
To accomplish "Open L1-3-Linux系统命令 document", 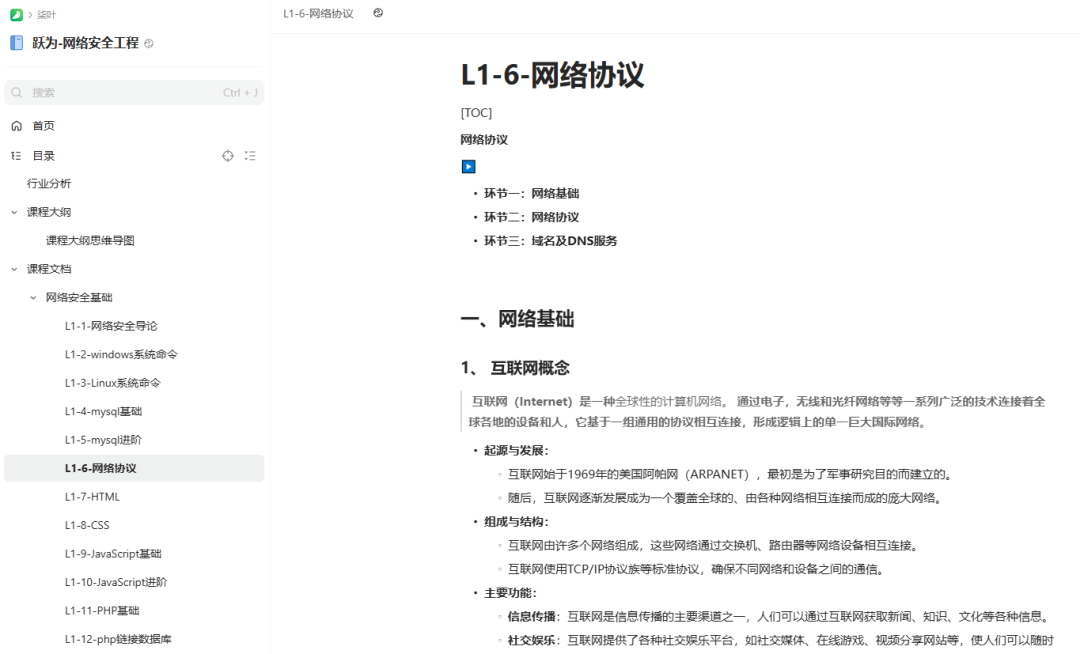I will pos(112,383).
